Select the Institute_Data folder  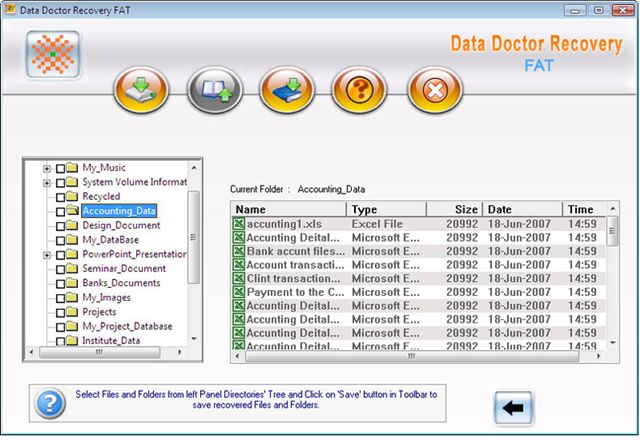click(111, 340)
